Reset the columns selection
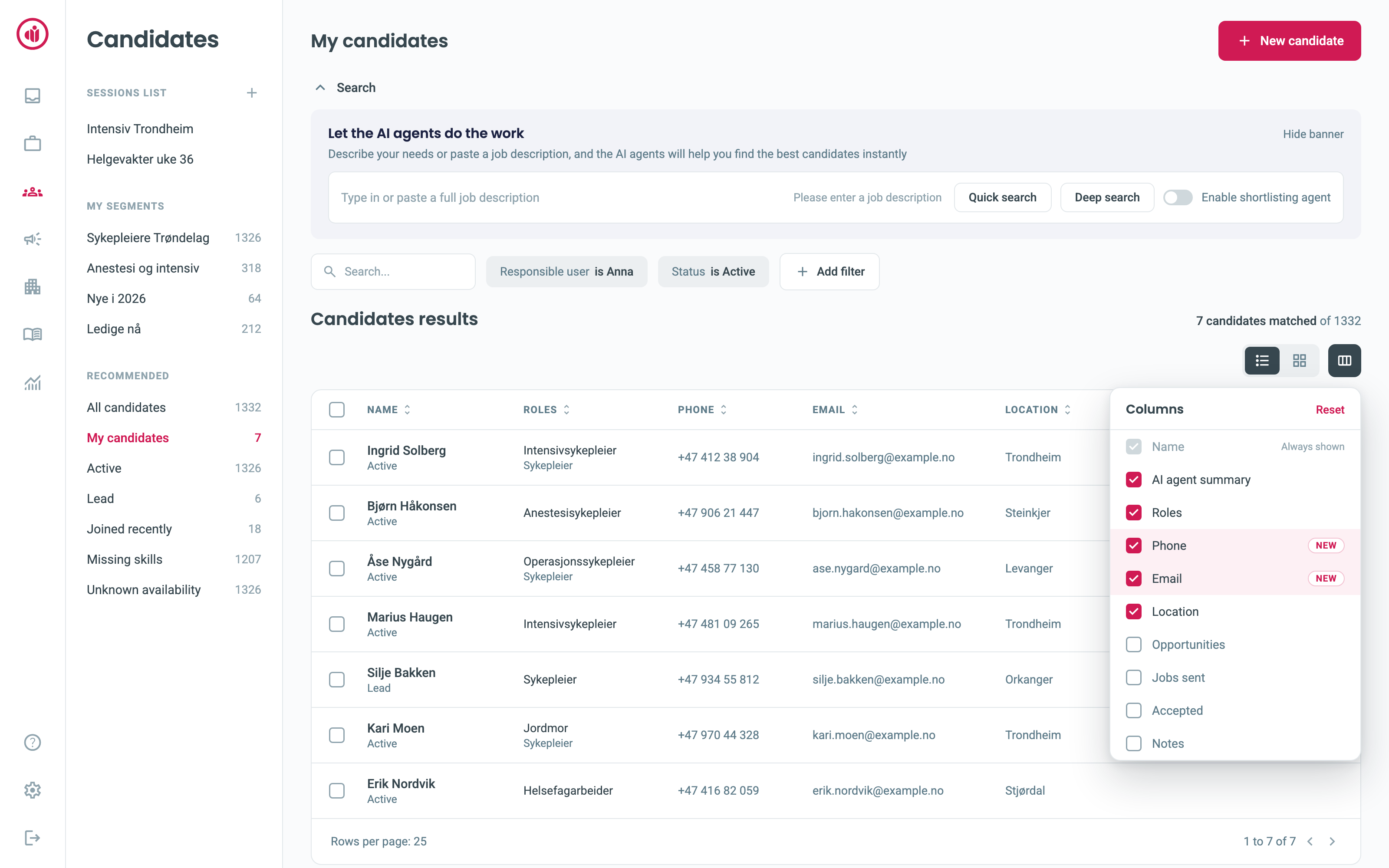This screenshot has height=868, width=1389. (1330, 409)
